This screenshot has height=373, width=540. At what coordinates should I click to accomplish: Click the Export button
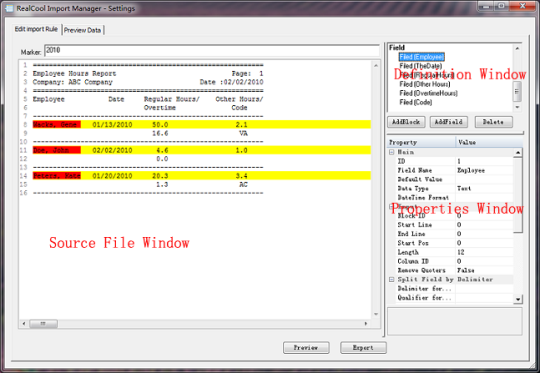(x=363, y=348)
